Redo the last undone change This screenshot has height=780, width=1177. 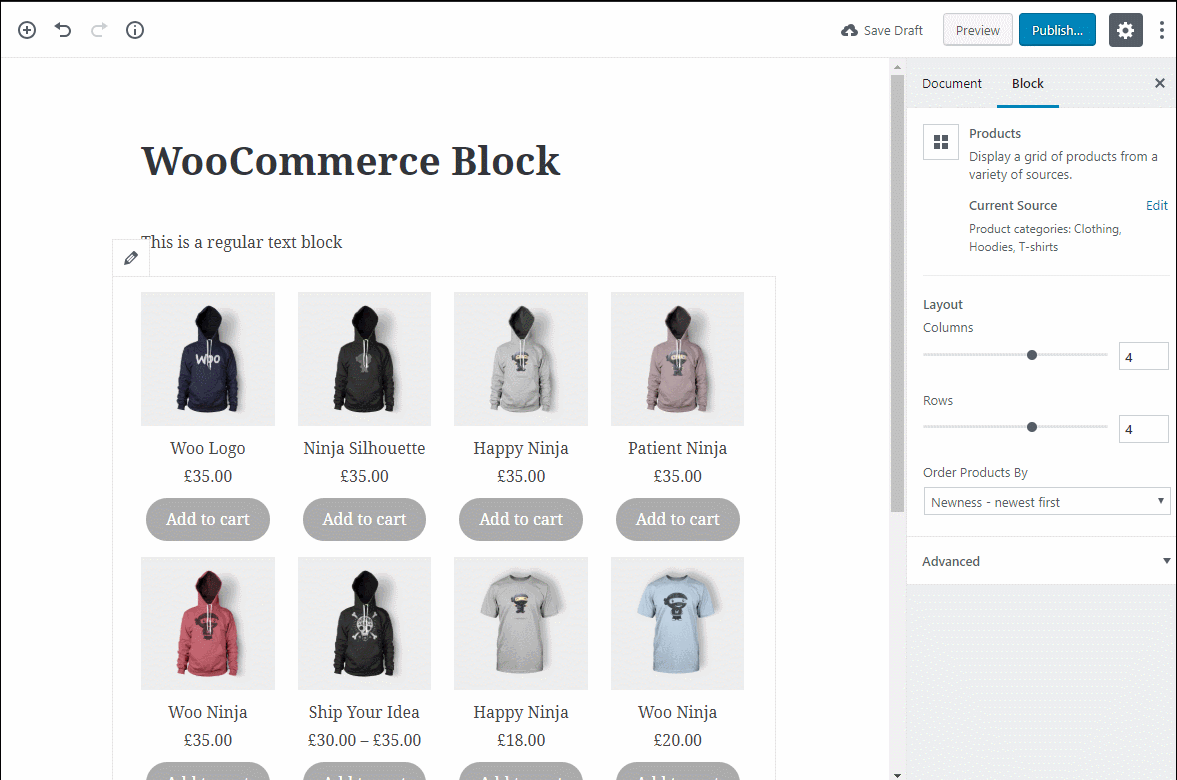pyautogui.click(x=99, y=30)
